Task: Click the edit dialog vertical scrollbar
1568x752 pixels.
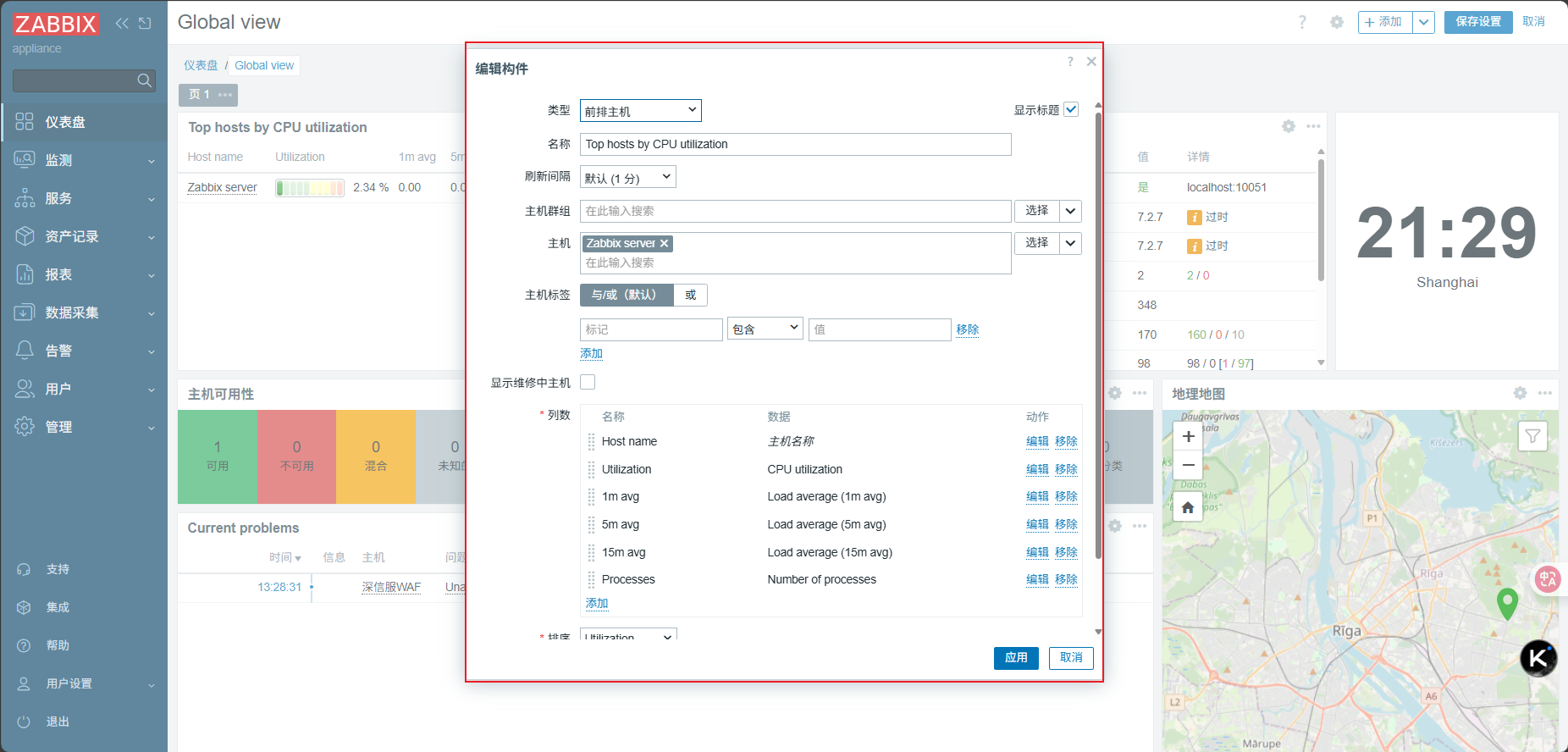Action: tap(1098, 335)
